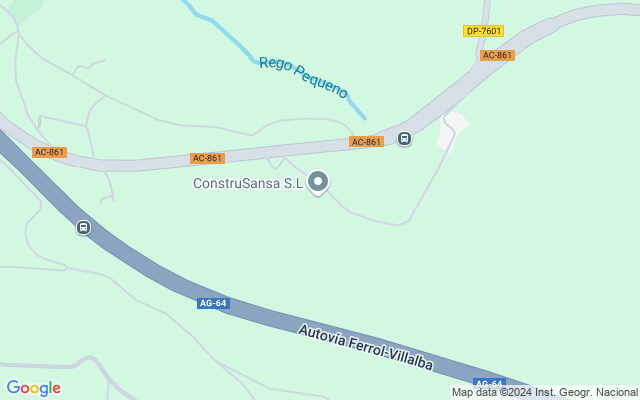Select the Rego Pequeno stream label

pyautogui.click(x=303, y=77)
